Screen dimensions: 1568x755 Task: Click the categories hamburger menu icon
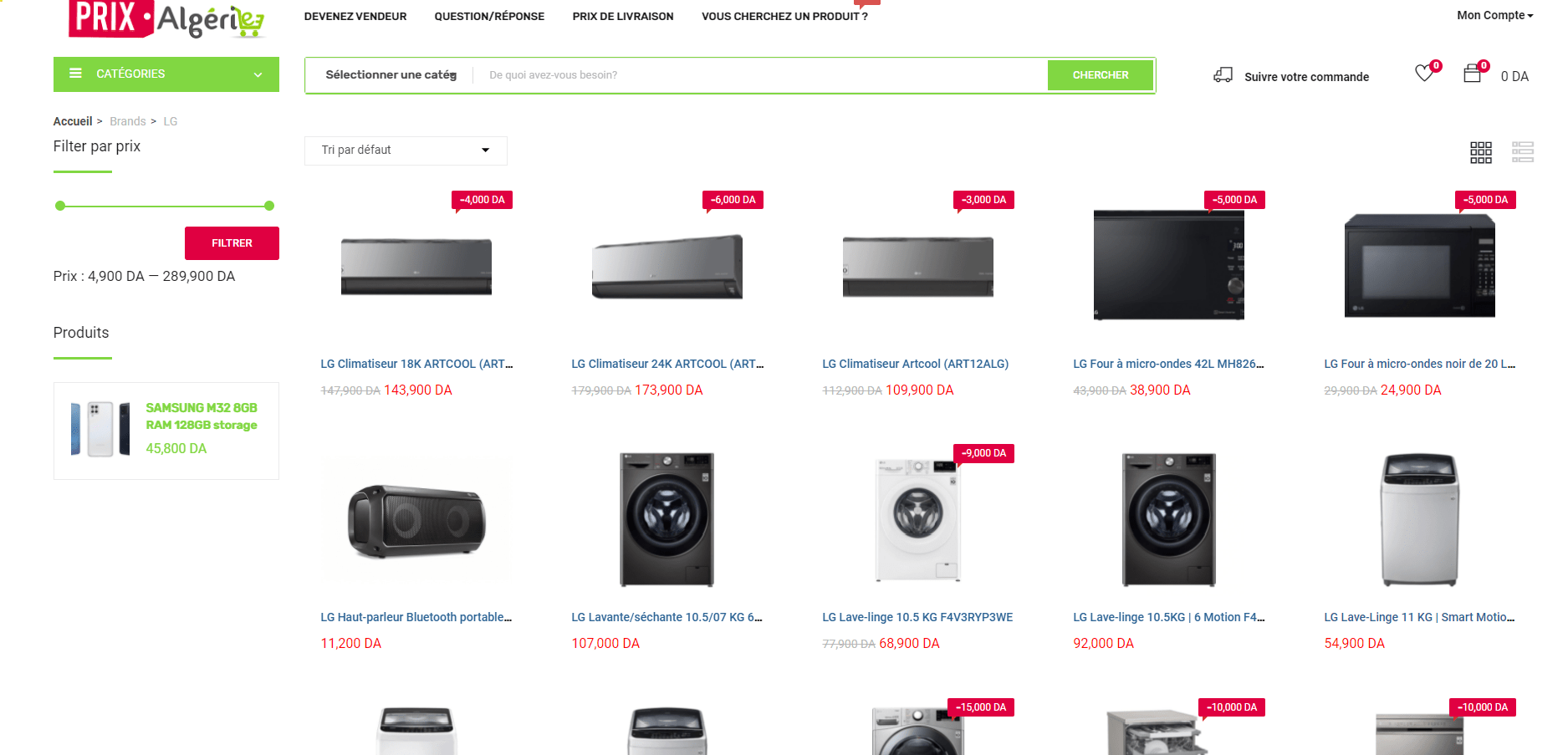click(75, 74)
